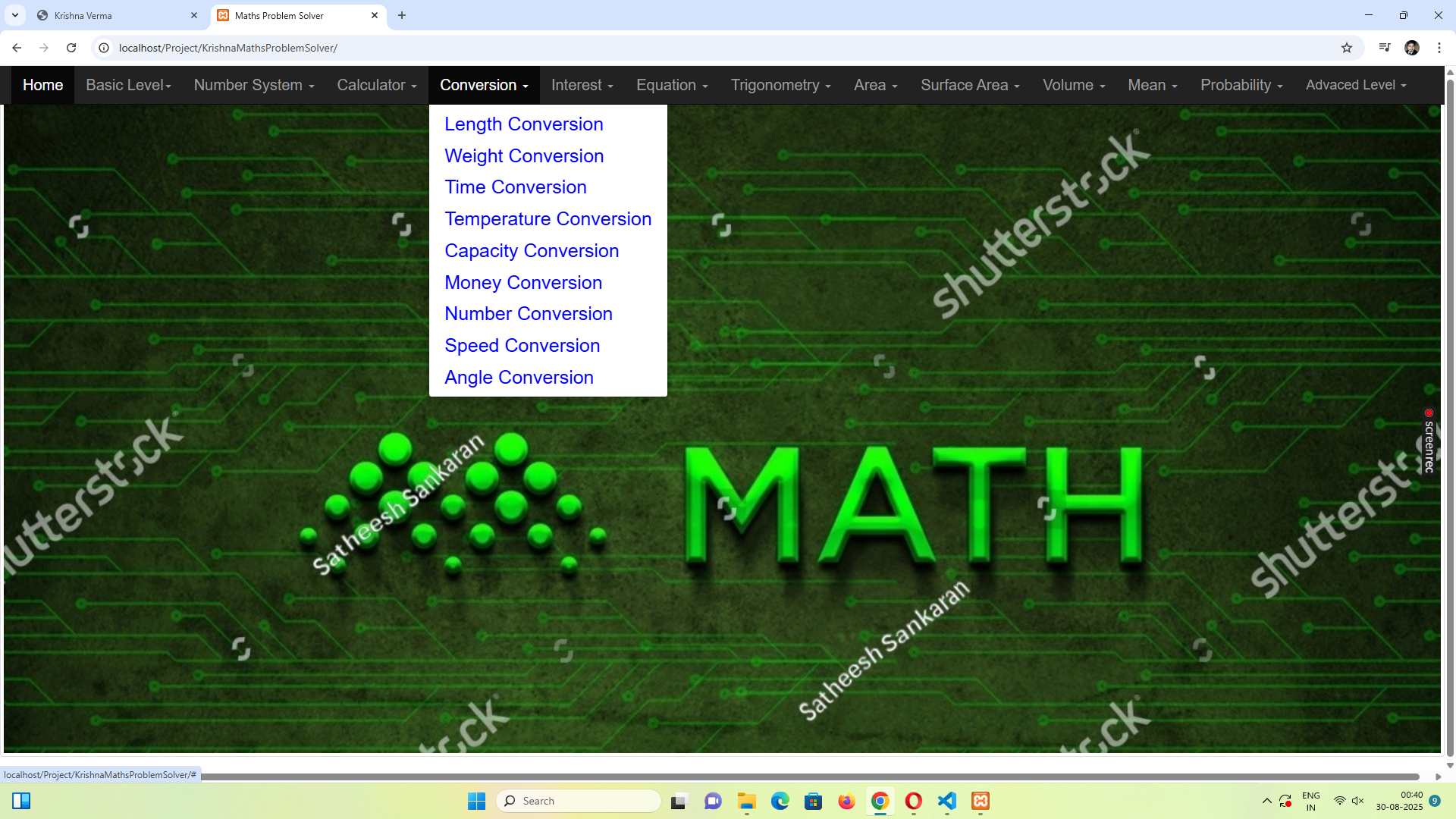Open Microsoft Edge from the taskbar
The image size is (1456, 819).
pyautogui.click(x=780, y=801)
